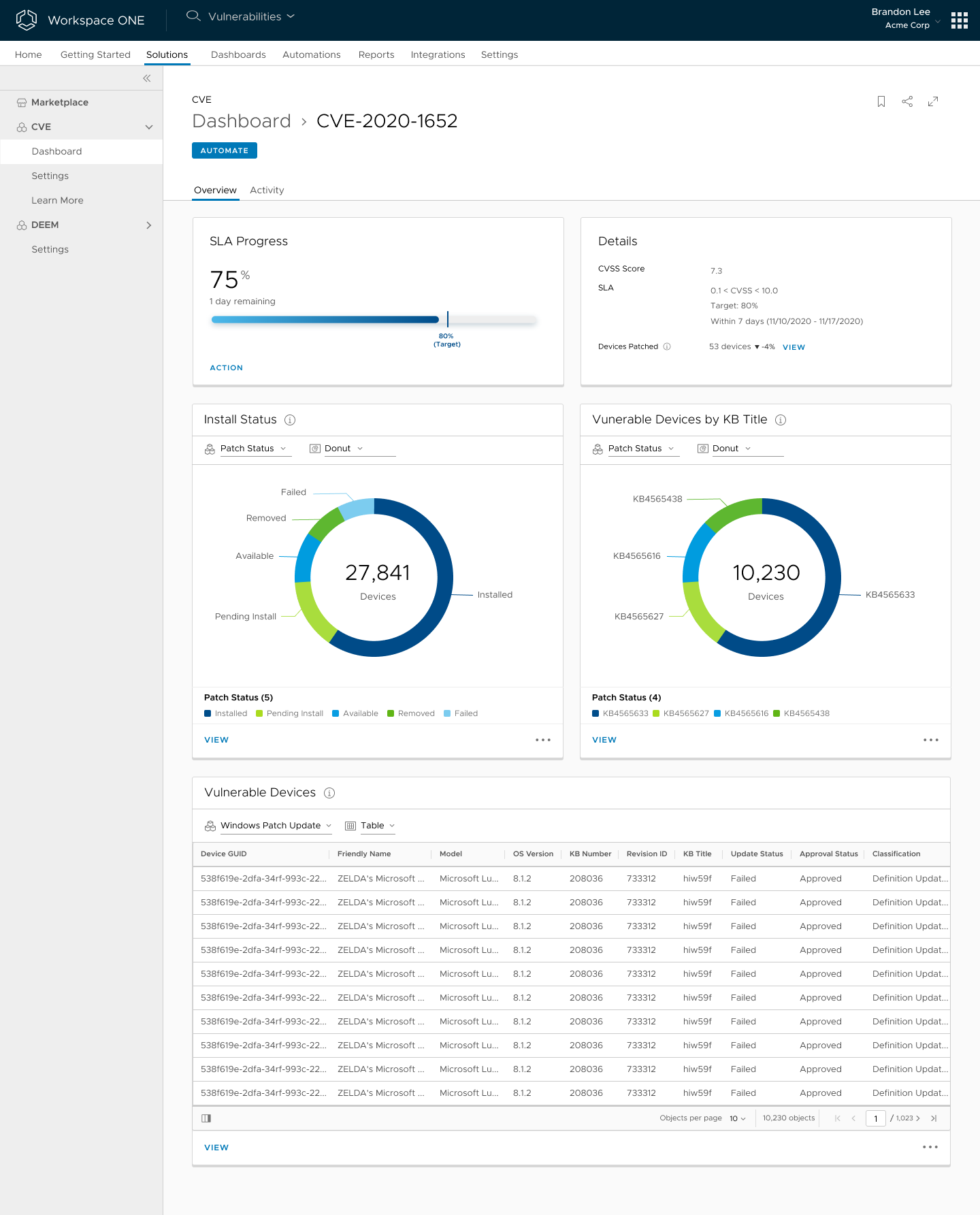Sort by the Device GUID column header
Screen dimensions: 980x1215
[224, 854]
